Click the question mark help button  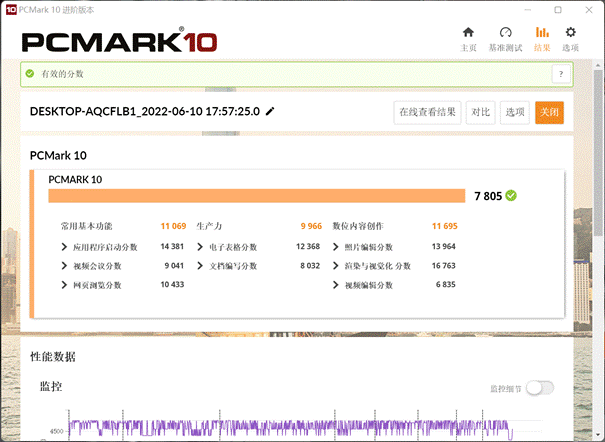pos(561,74)
